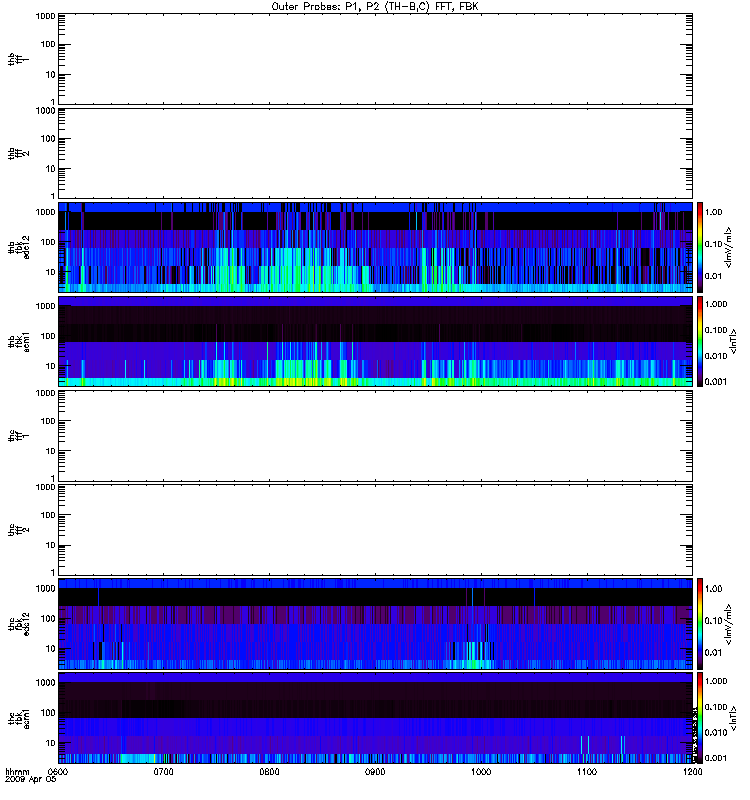Click the 1 y-axis tick of thb fff 2
750x800 pixels.
tap(53, 196)
